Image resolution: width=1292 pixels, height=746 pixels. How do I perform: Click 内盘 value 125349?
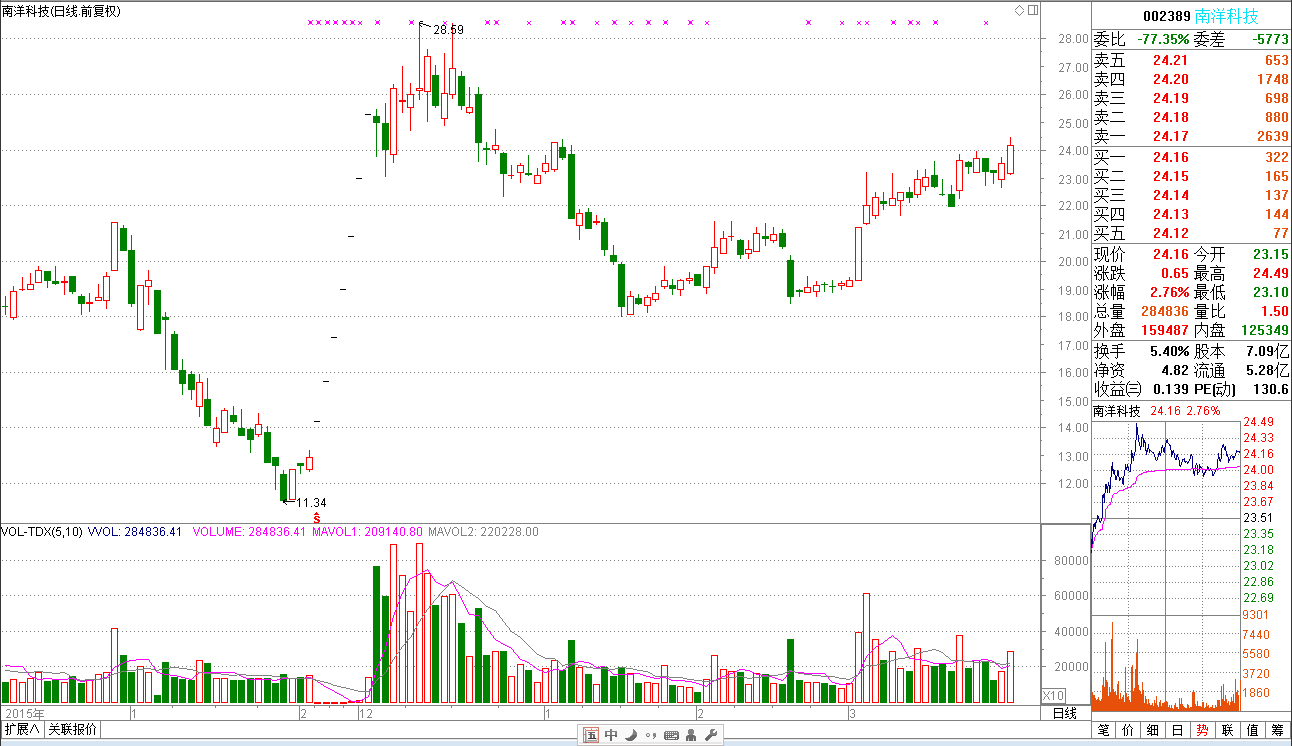1263,330
